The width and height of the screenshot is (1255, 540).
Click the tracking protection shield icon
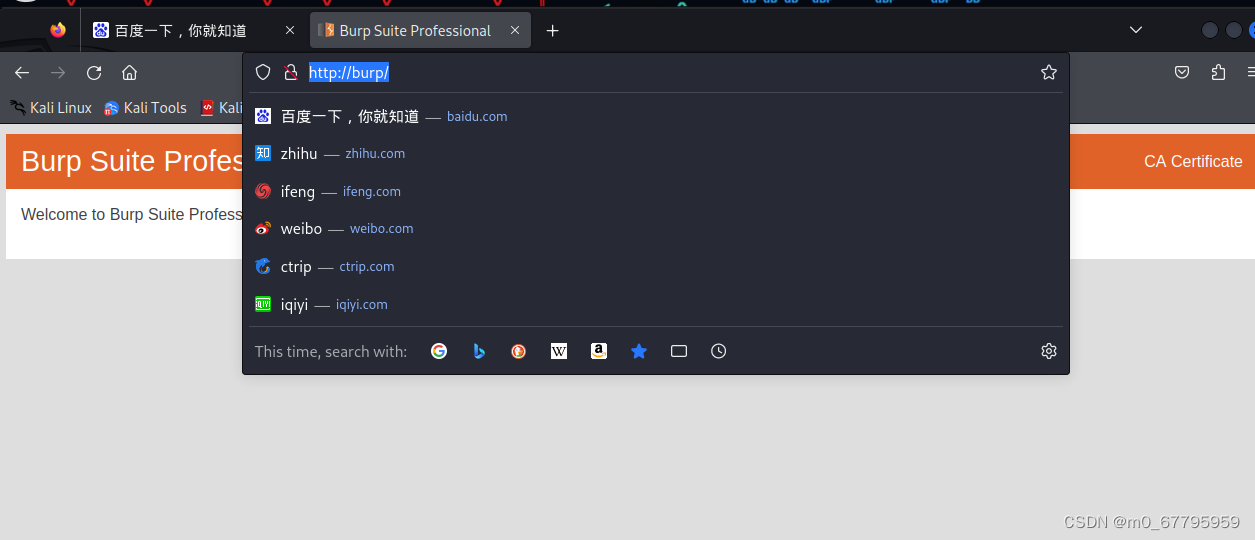coord(263,72)
